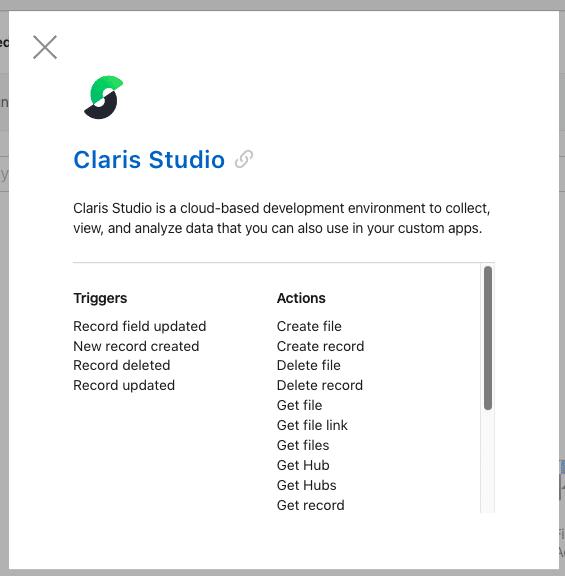This screenshot has width=565, height=576.
Task: Open the Claris Studio title link
Action: [149, 160]
